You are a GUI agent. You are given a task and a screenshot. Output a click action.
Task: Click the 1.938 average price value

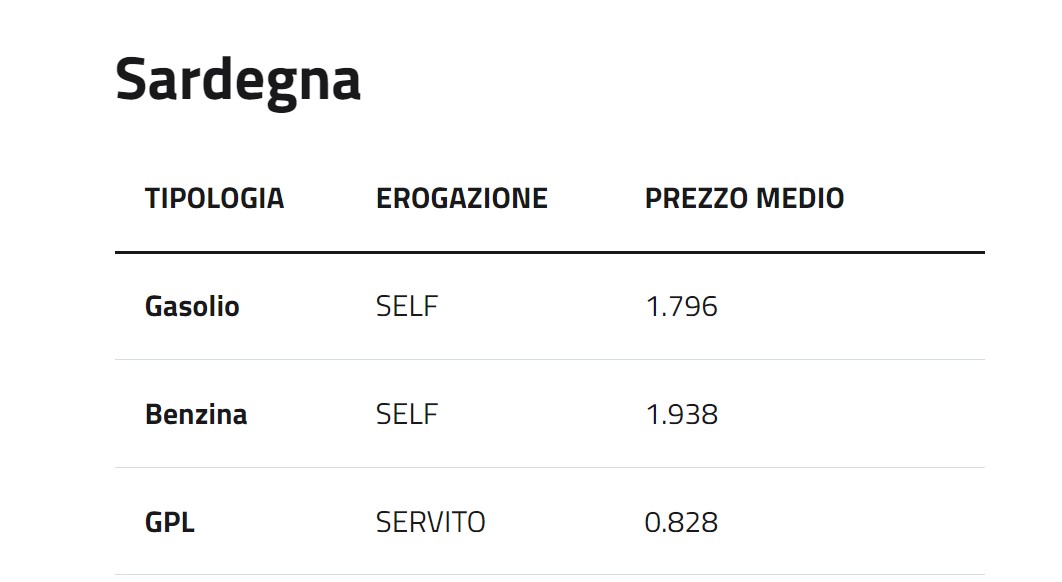tap(681, 414)
